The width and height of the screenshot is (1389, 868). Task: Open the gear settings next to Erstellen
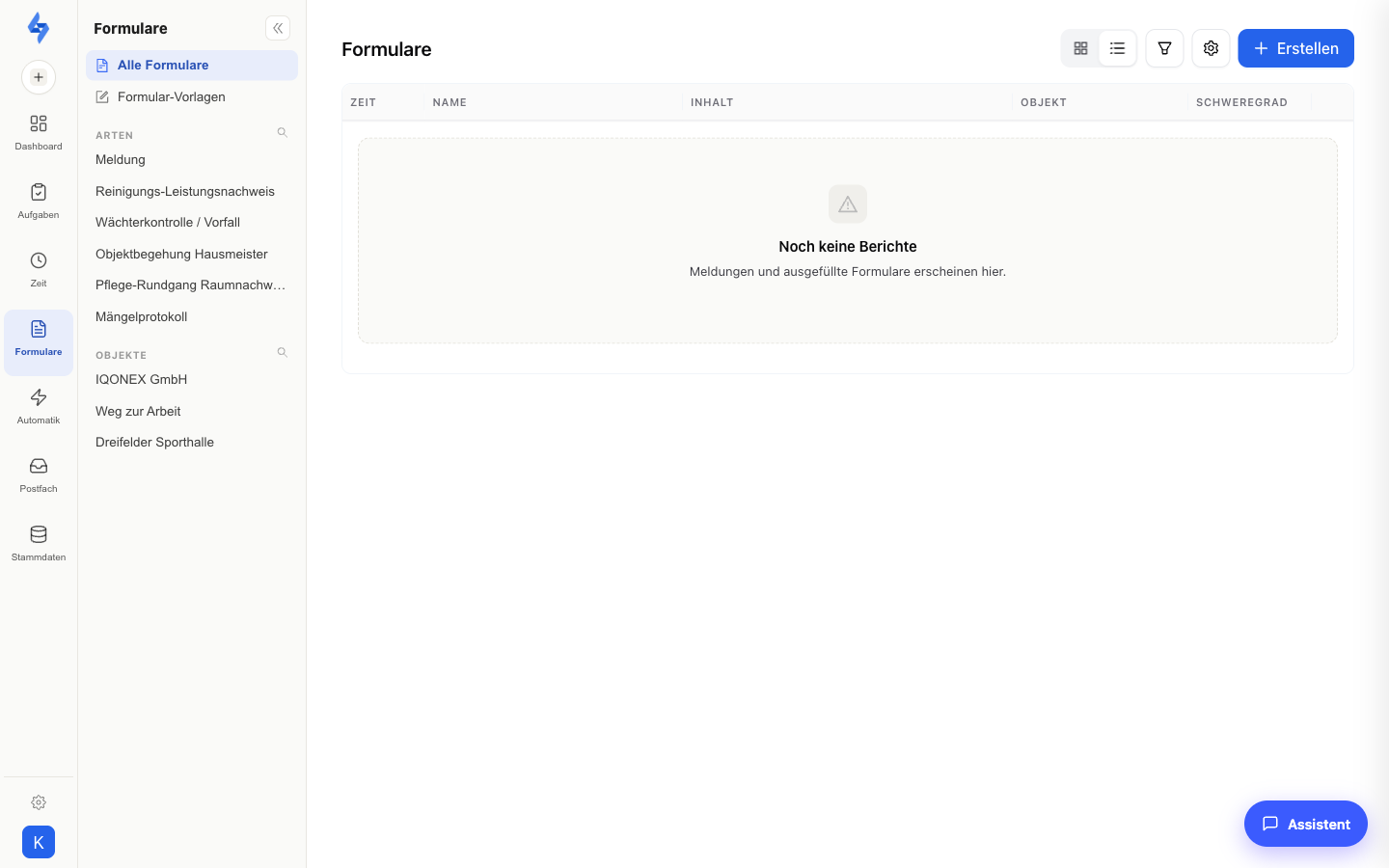(x=1211, y=48)
